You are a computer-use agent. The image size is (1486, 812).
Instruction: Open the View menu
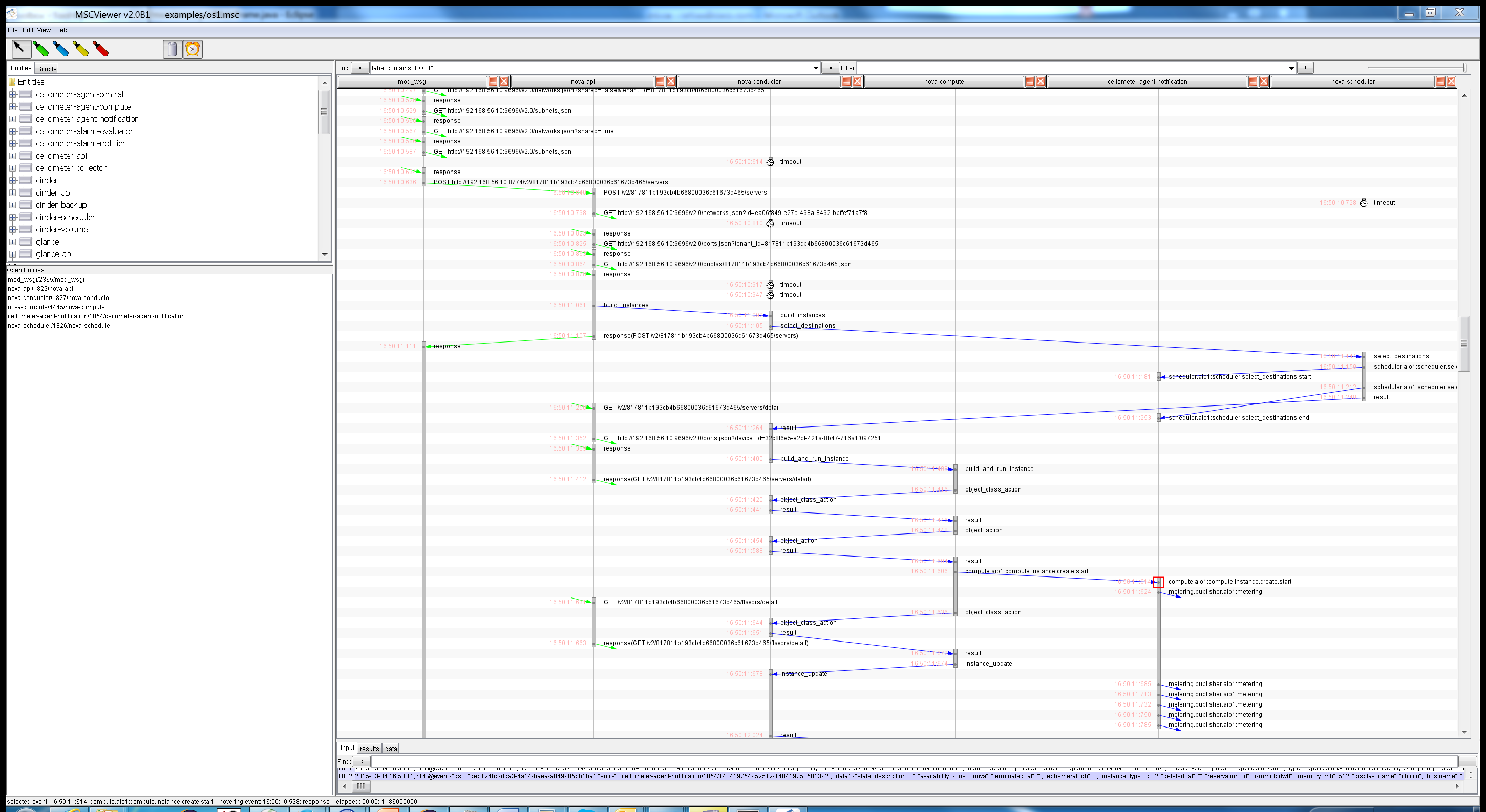tap(44, 30)
